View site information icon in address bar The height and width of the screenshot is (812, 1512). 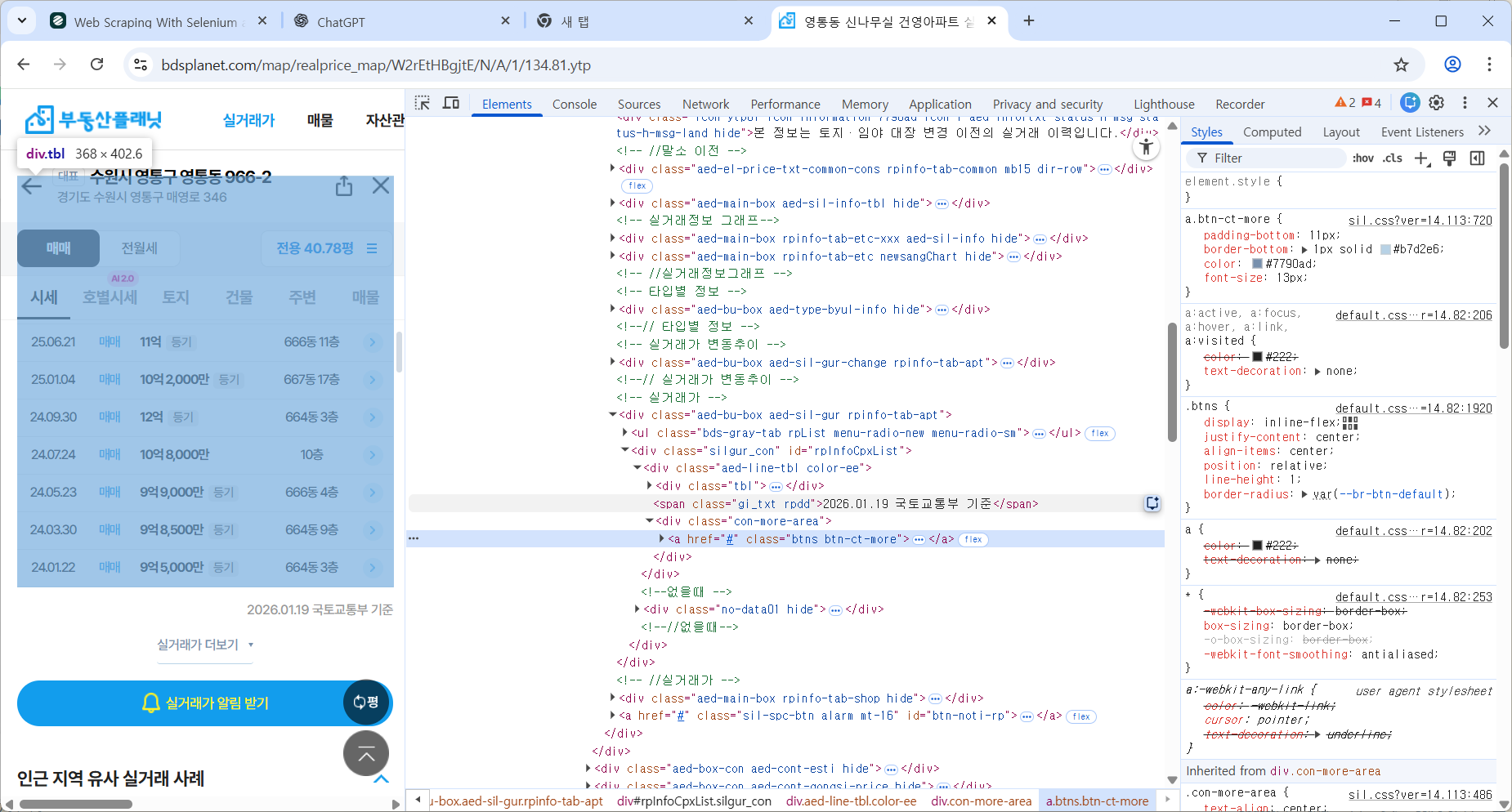(x=141, y=65)
